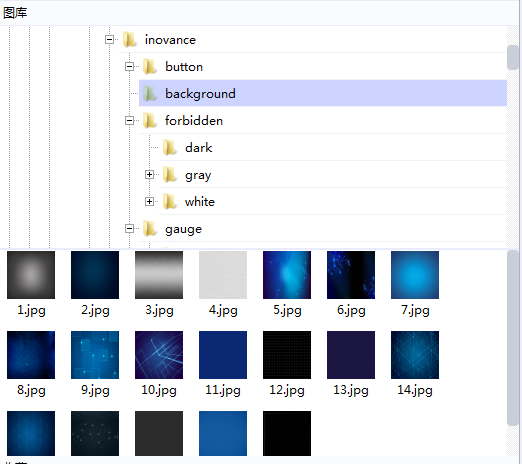This screenshot has width=522, height=464.
Task: Pick the 7.jpg bright blue thumbnail
Action: (x=415, y=275)
